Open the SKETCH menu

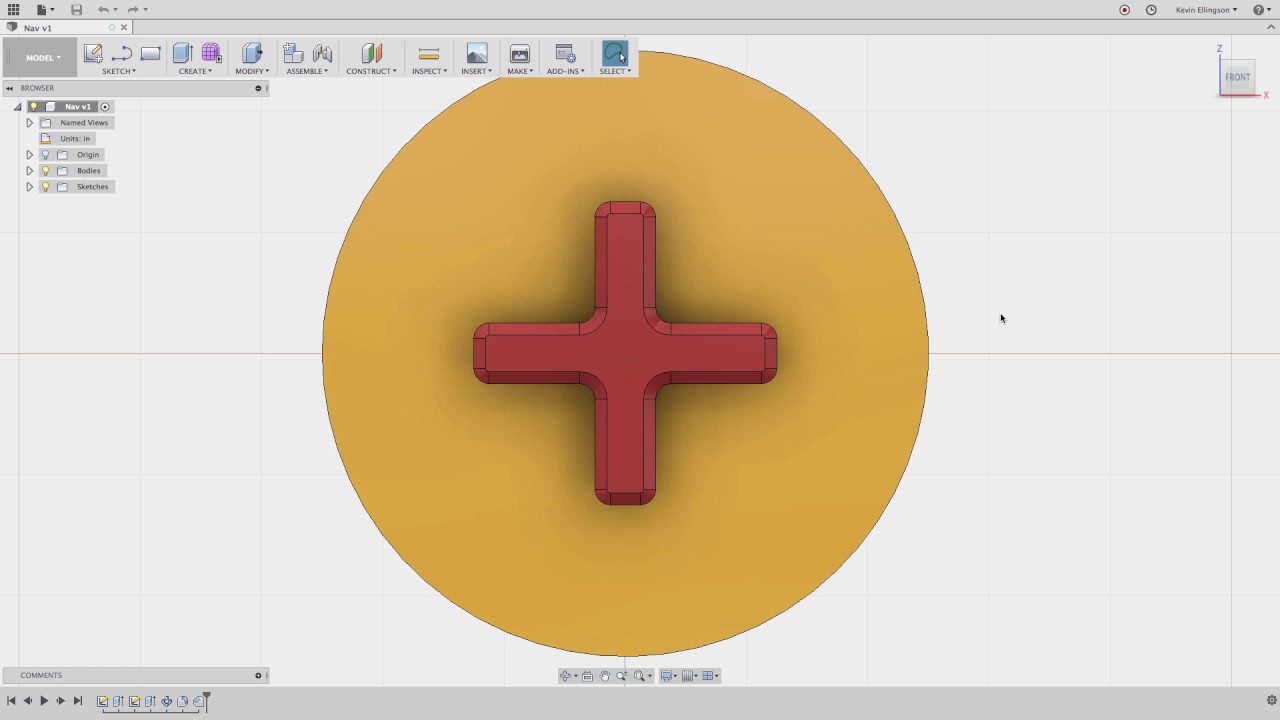[x=119, y=71]
